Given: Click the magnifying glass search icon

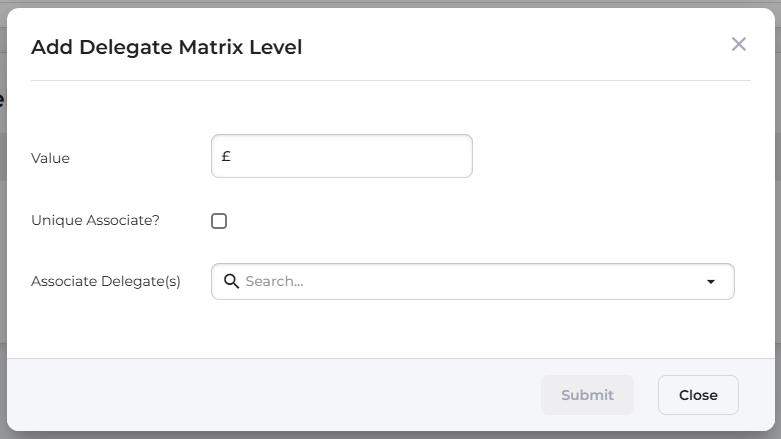Looking at the screenshot, I should 231,281.
